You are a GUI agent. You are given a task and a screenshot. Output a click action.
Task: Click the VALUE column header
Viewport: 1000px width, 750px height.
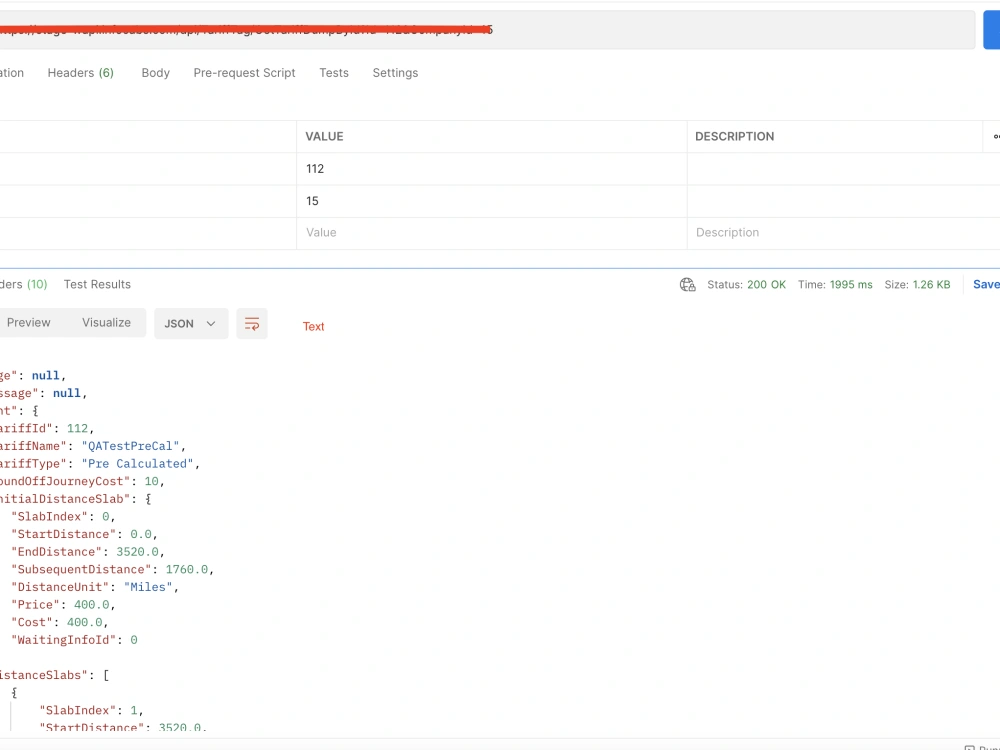click(325, 136)
